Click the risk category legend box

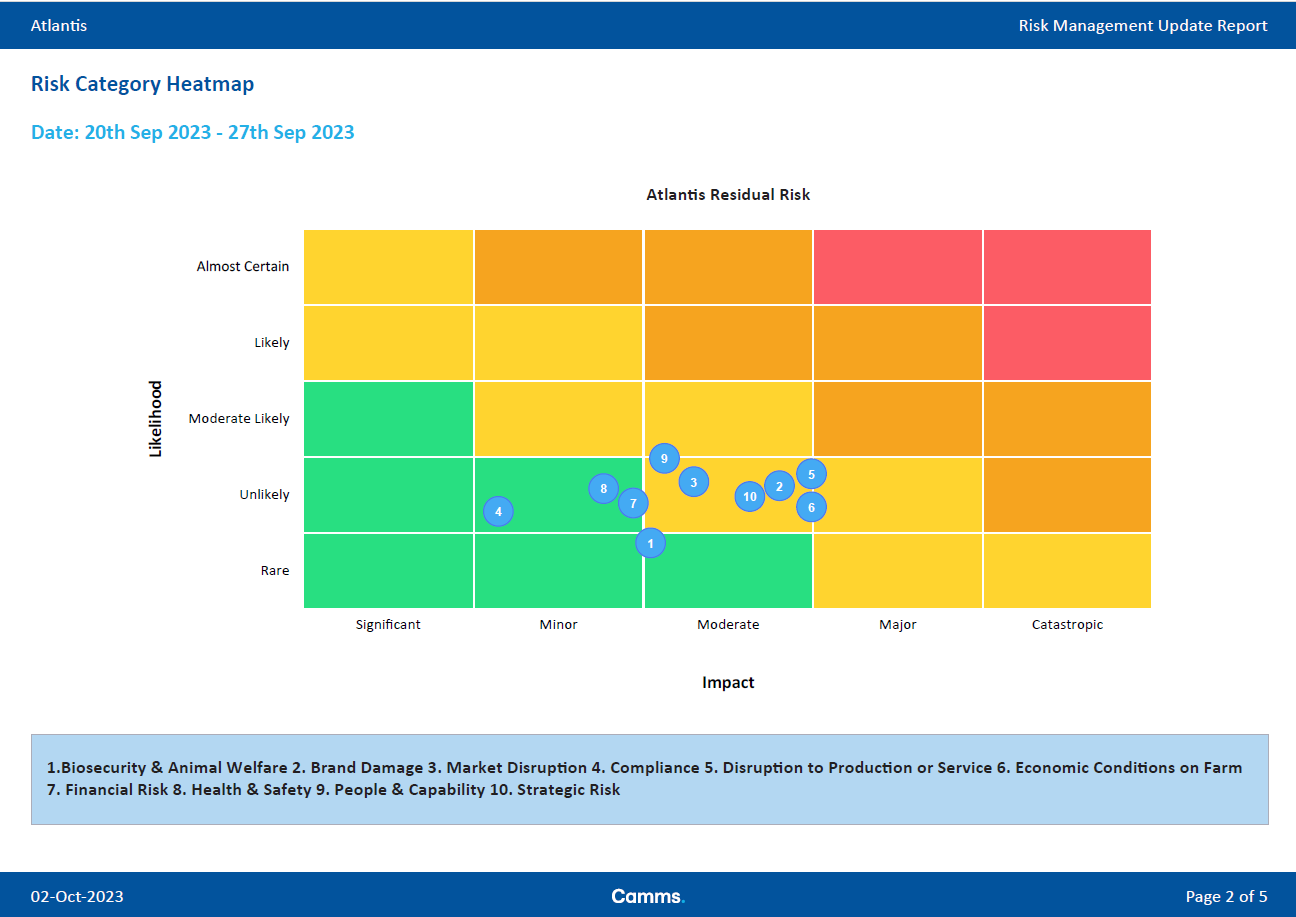coord(650,779)
